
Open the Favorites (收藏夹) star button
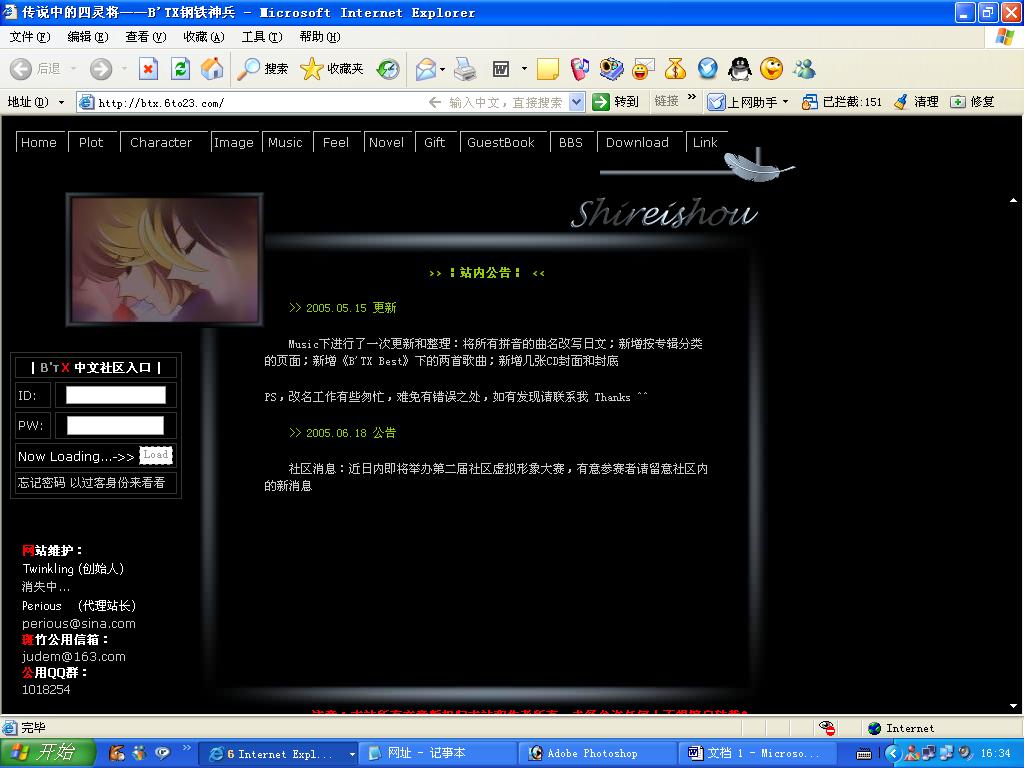coord(331,69)
